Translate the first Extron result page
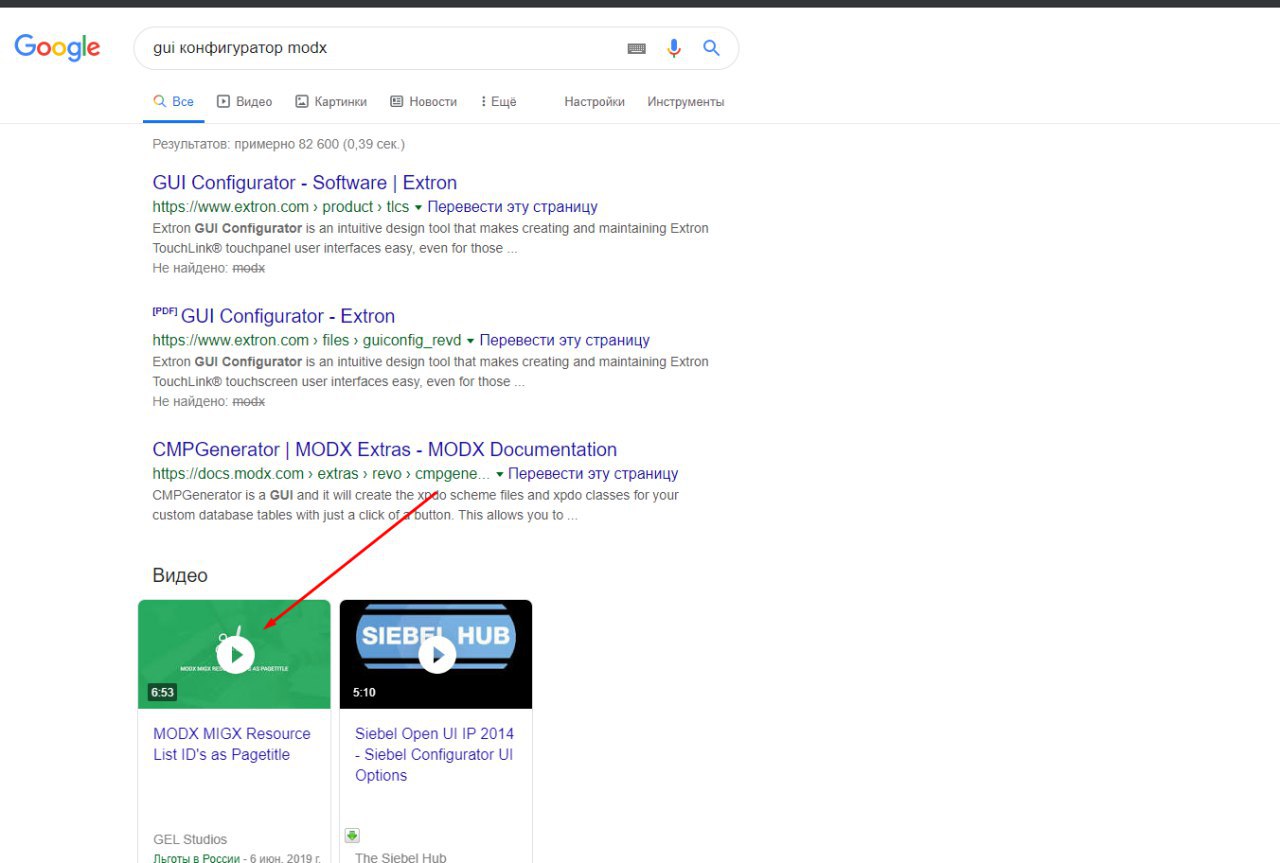Image resolution: width=1280 pixels, height=863 pixels. coord(513,207)
